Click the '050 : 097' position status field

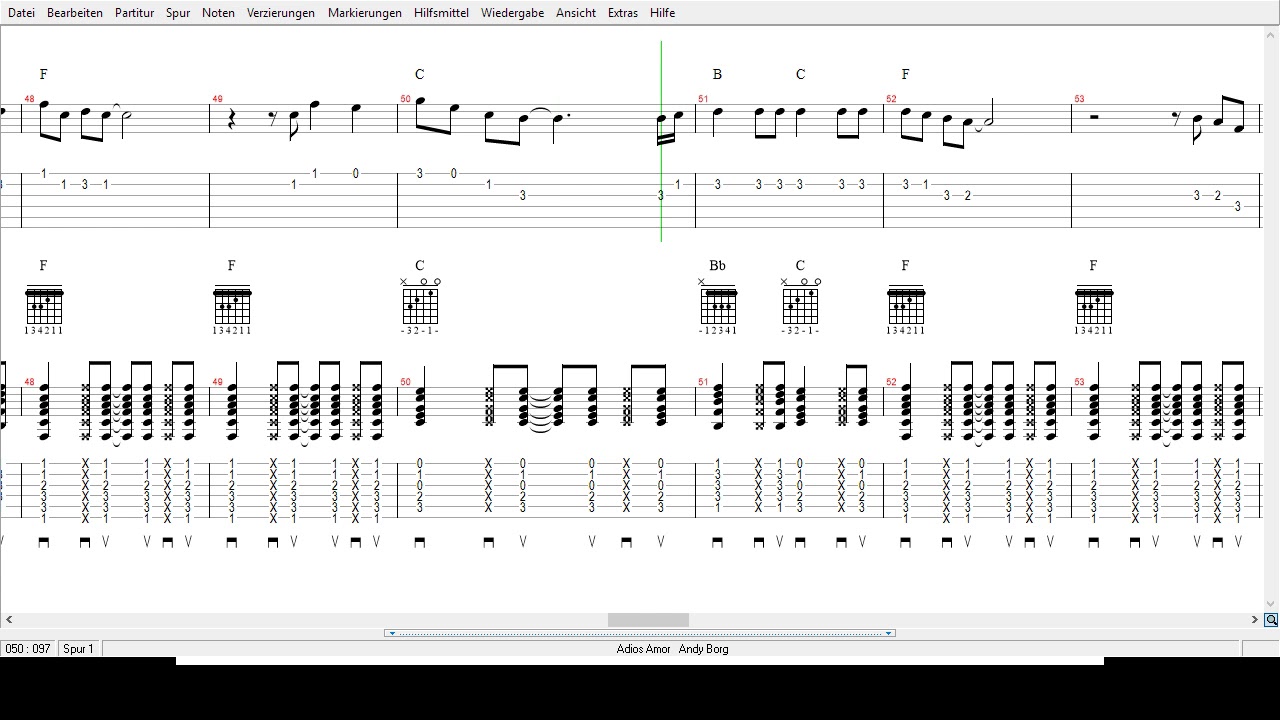point(28,649)
